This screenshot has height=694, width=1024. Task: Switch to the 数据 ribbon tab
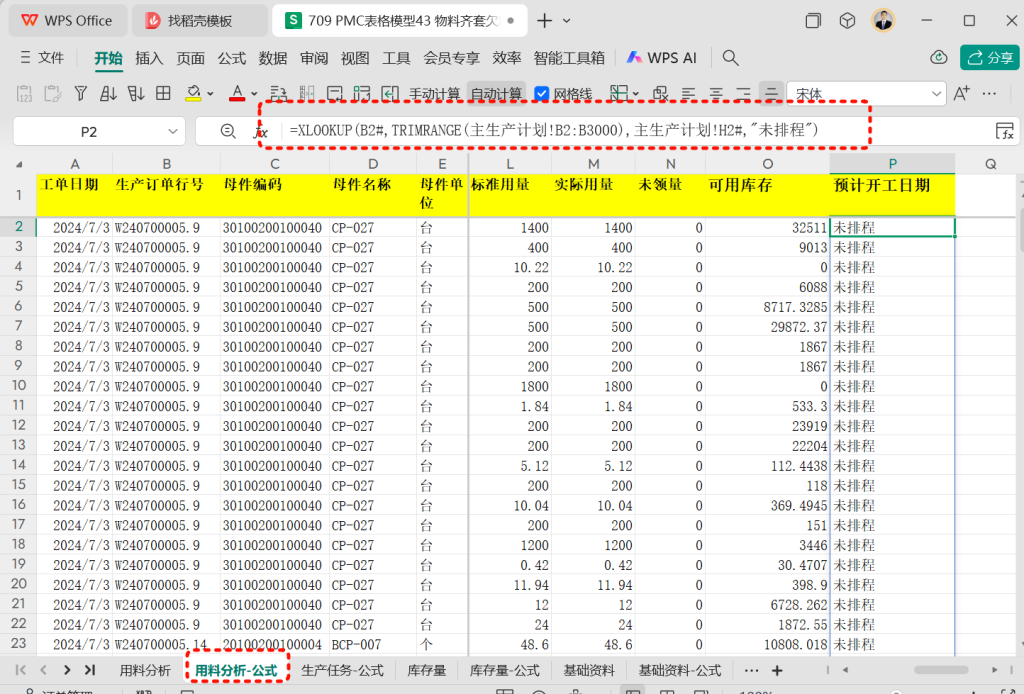click(273, 58)
